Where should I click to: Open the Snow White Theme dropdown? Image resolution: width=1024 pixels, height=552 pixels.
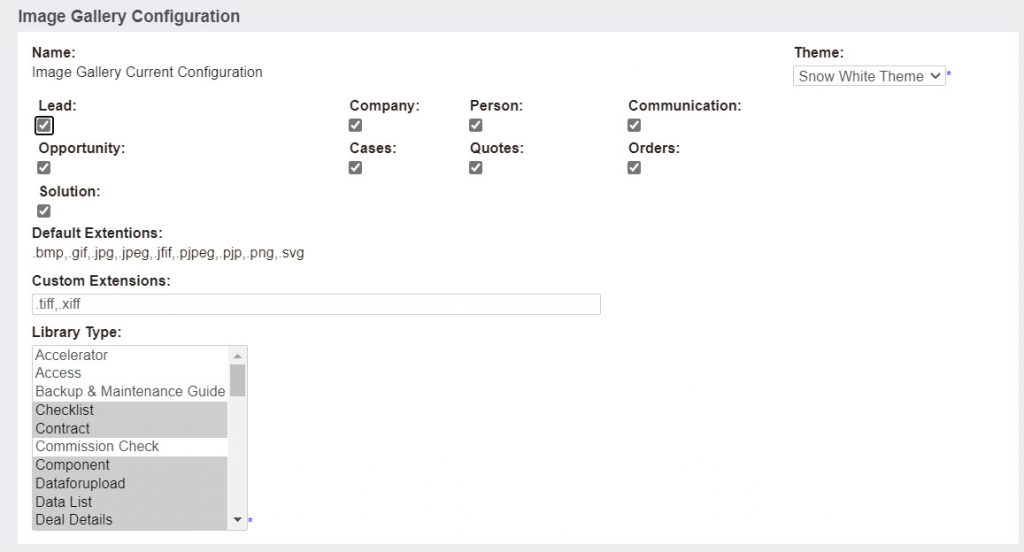[x=868, y=76]
